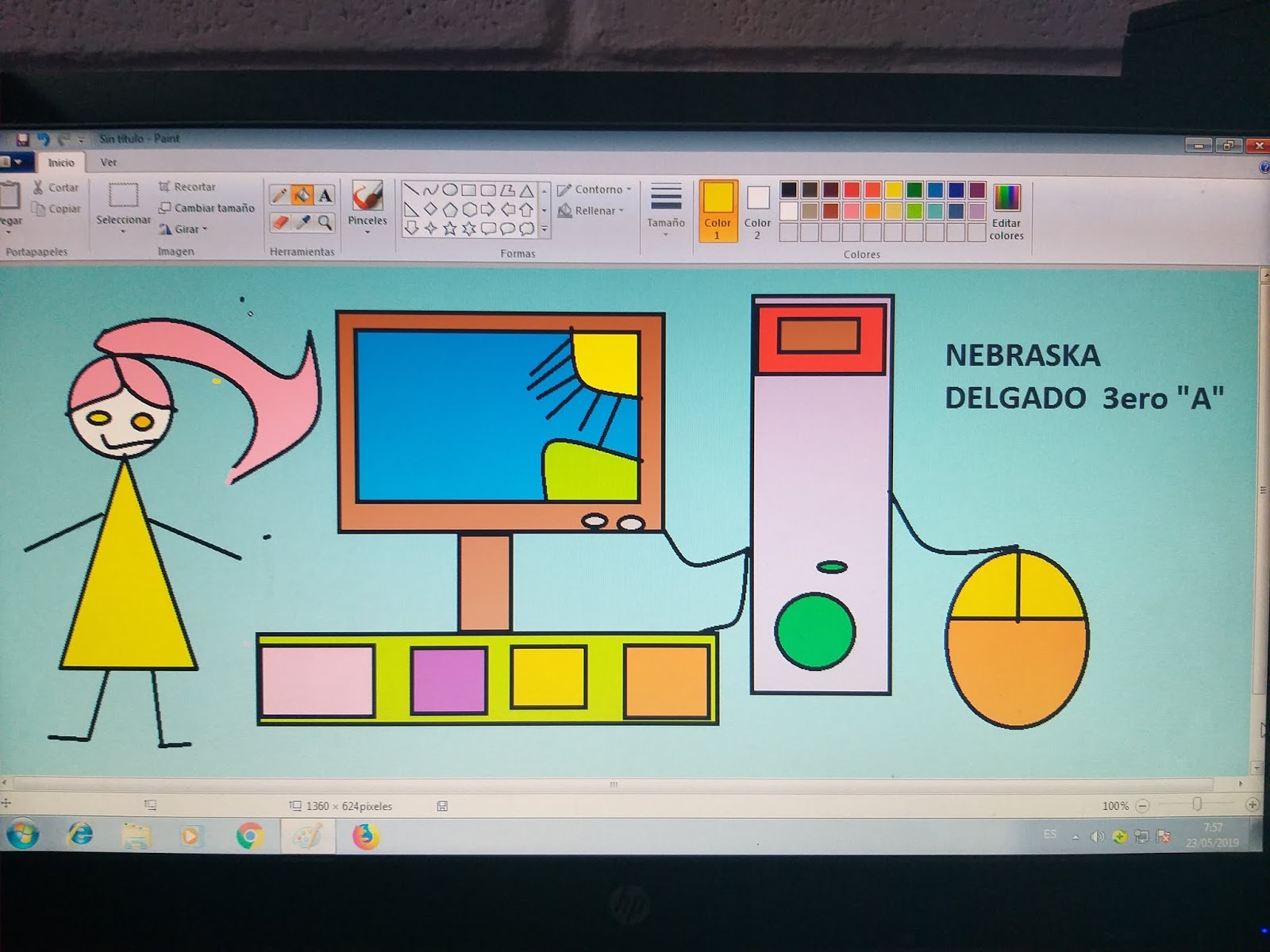Switch to the Ver tab
Image resolution: width=1270 pixels, height=952 pixels.
click(x=108, y=163)
